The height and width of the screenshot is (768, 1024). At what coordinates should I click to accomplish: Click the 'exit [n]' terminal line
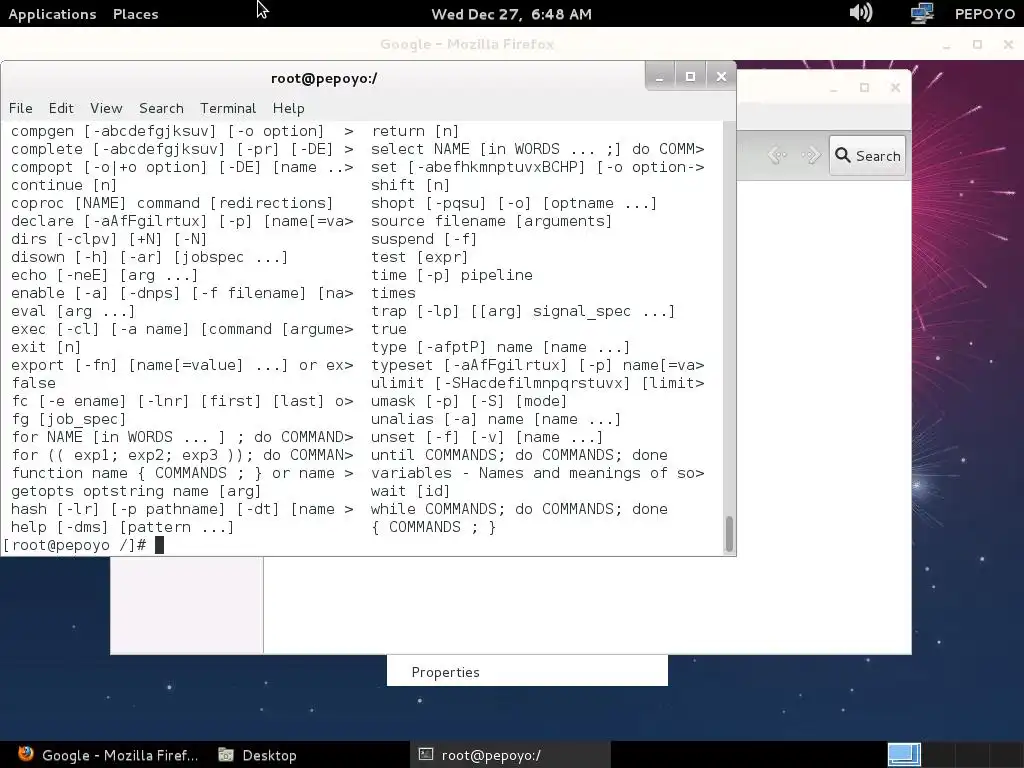(46, 347)
